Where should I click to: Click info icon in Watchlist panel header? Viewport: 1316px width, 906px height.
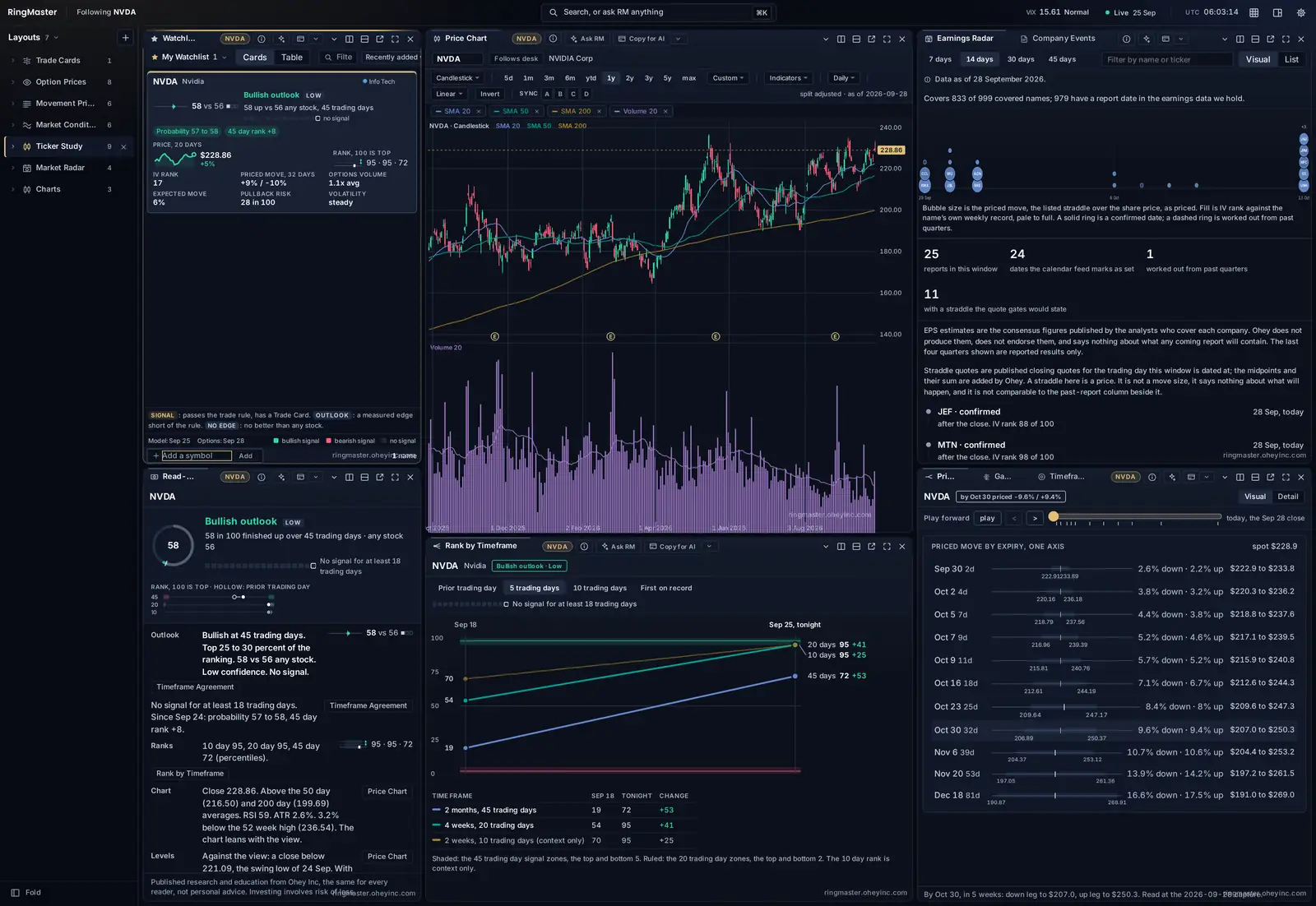(x=262, y=39)
